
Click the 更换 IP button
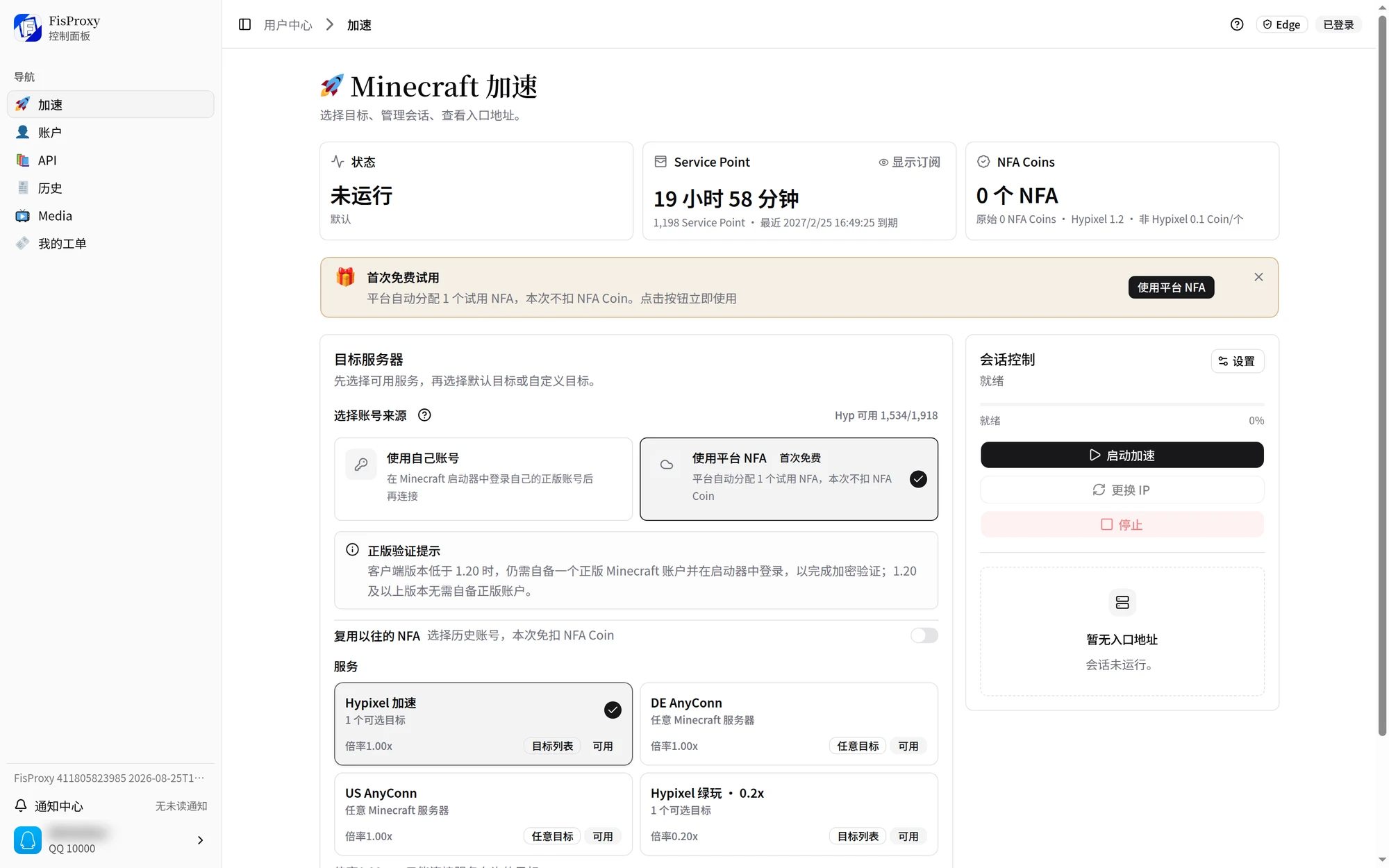[1122, 490]
